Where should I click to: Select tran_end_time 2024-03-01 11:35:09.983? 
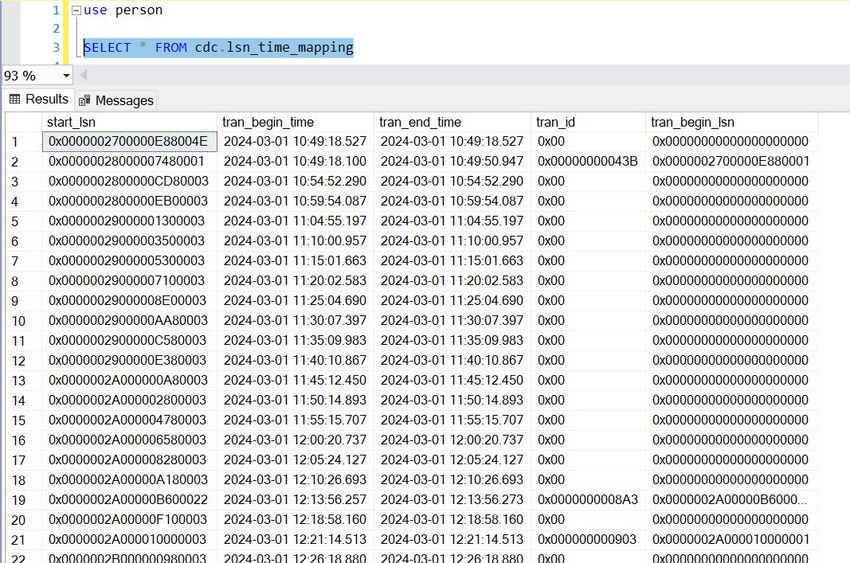[x=452, y=341]
